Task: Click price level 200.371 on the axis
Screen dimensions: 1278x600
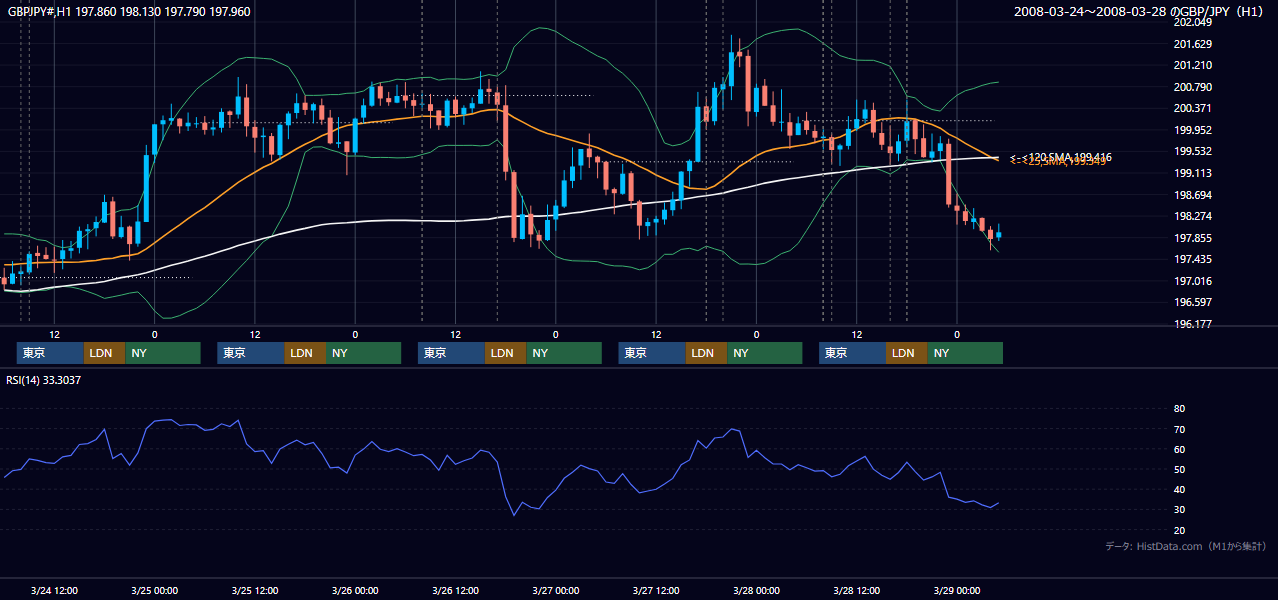Action: [x=1194, y=108]
